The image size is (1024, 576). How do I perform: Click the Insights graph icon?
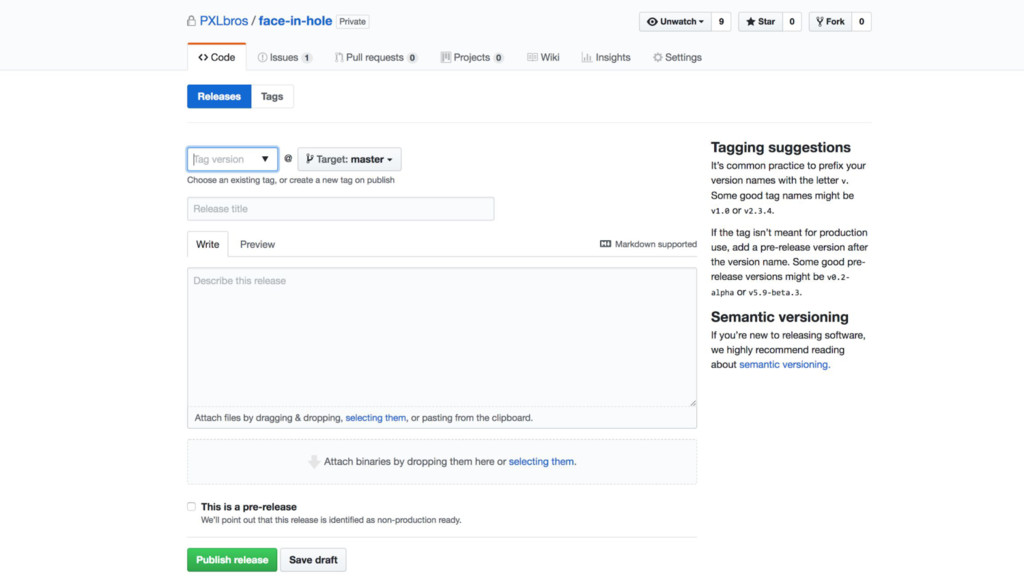click(x=586, y=58)
